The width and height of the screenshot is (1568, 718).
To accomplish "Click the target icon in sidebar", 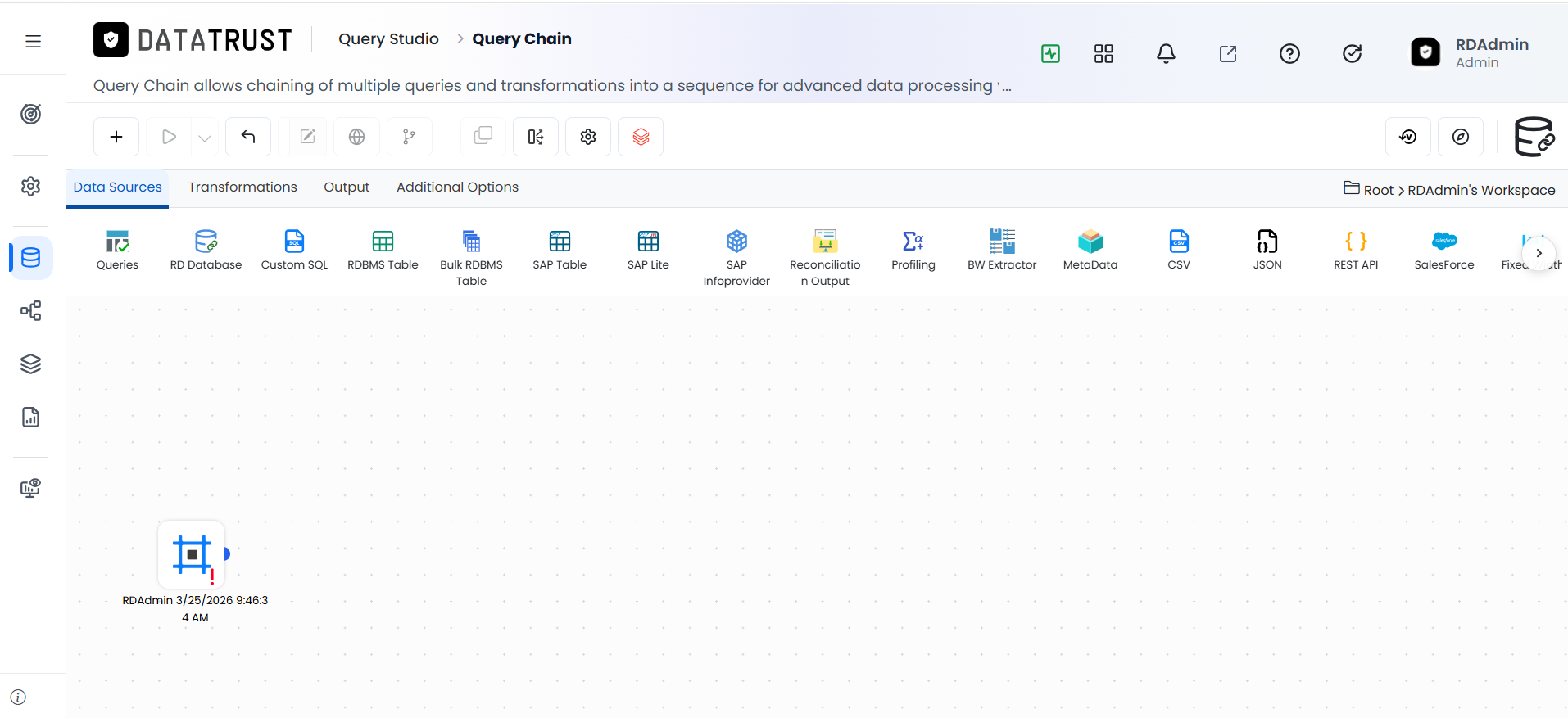I will [x=31, y=114].
